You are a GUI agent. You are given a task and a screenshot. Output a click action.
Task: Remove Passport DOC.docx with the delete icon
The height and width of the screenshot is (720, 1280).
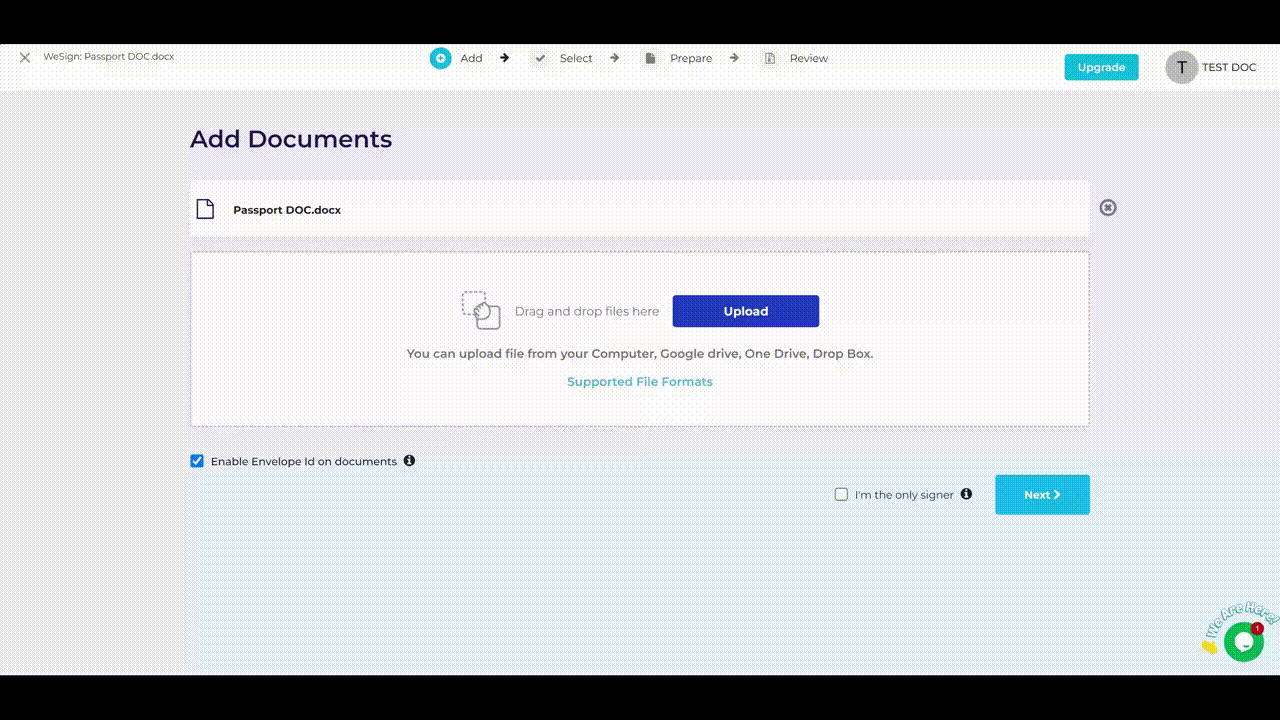pyautogui.click(x=1108, y=208)
